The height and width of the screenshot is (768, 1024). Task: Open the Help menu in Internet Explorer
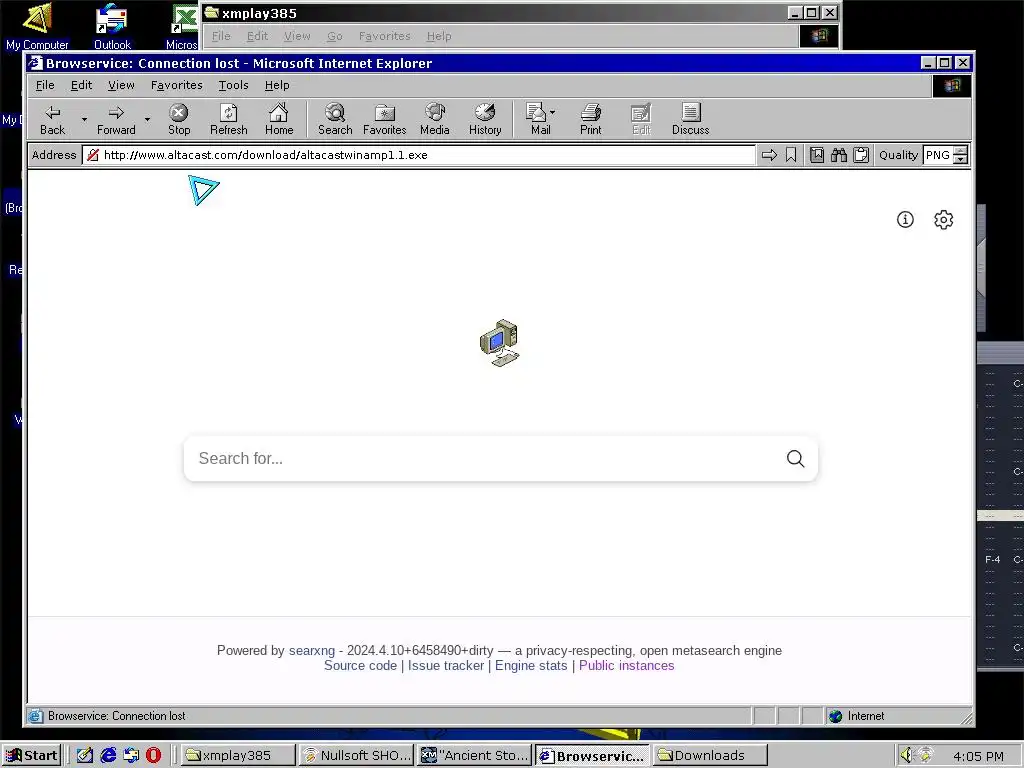[277, 85]
